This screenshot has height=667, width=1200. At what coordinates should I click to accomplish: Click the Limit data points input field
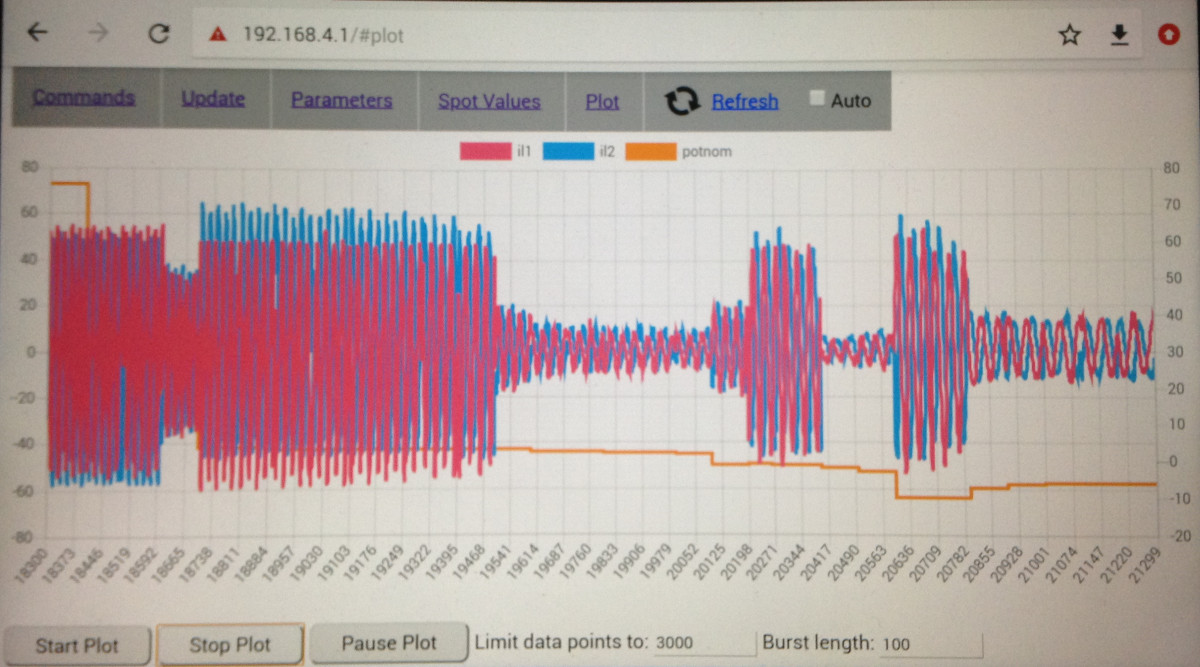(x=704, y=643)
